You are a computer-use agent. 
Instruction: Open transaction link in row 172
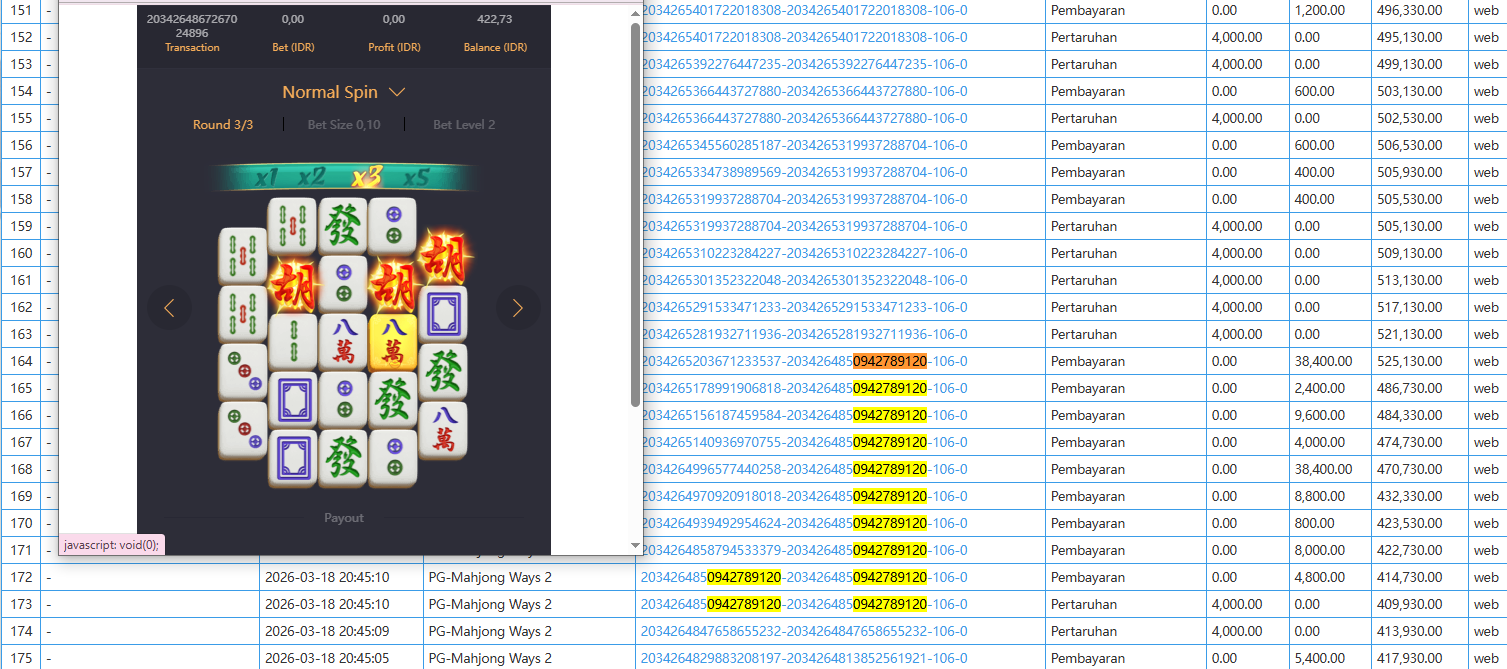click(x=804, y=577)
